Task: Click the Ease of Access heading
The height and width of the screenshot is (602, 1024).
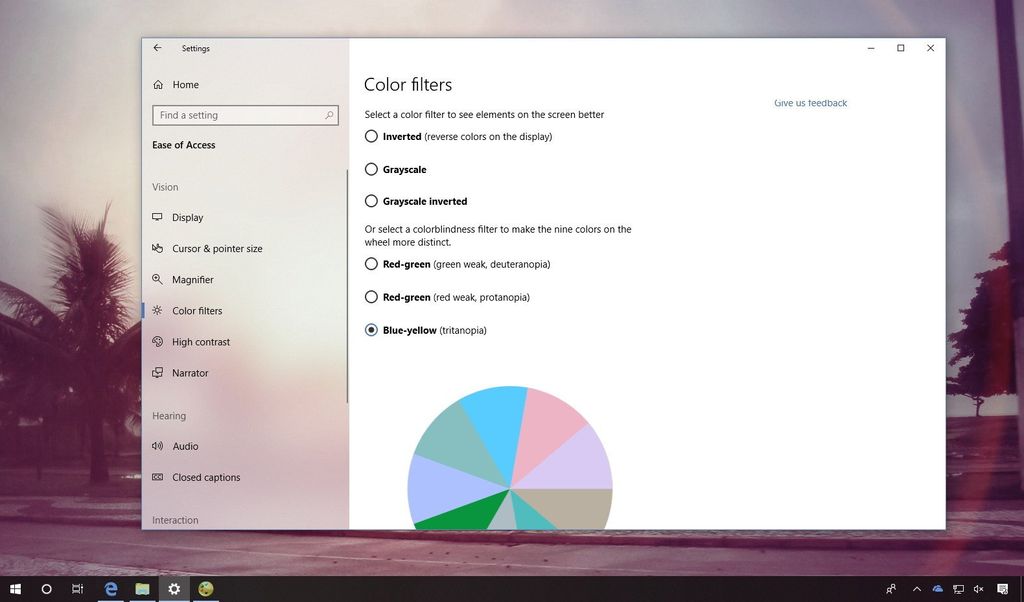Action: (x=183, y=145)
